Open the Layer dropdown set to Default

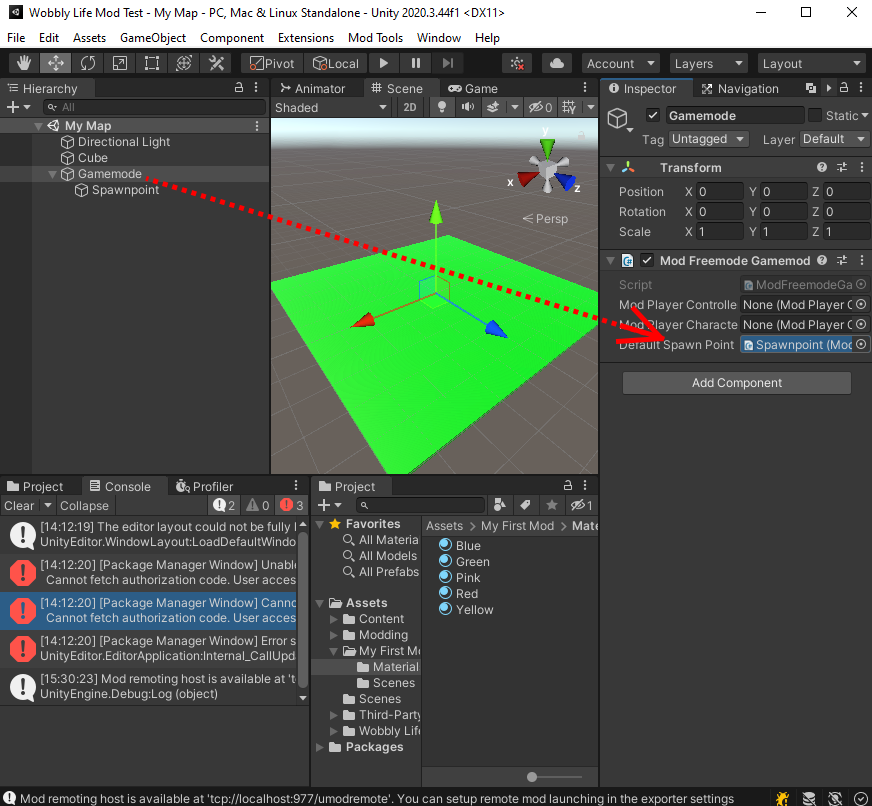(834, 139)
